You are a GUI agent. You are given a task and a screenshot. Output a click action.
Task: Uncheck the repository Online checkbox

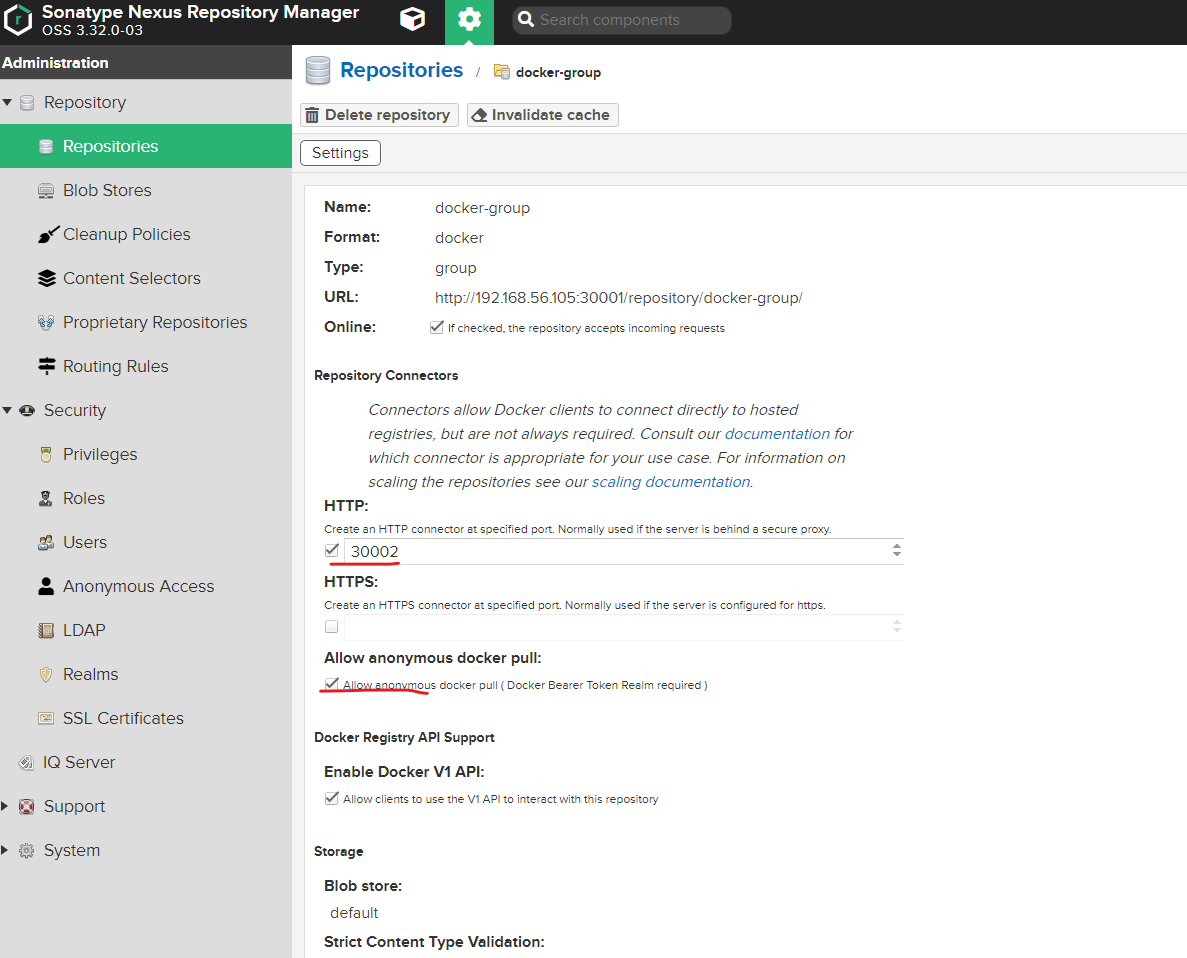436,327
